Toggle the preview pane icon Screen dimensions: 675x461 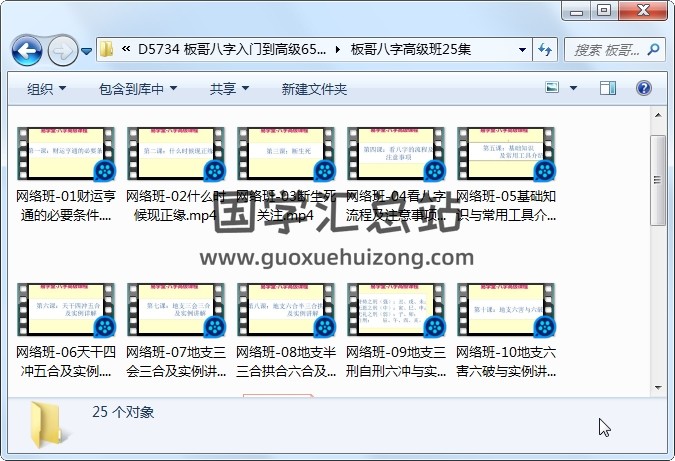(x=607, y=88)
